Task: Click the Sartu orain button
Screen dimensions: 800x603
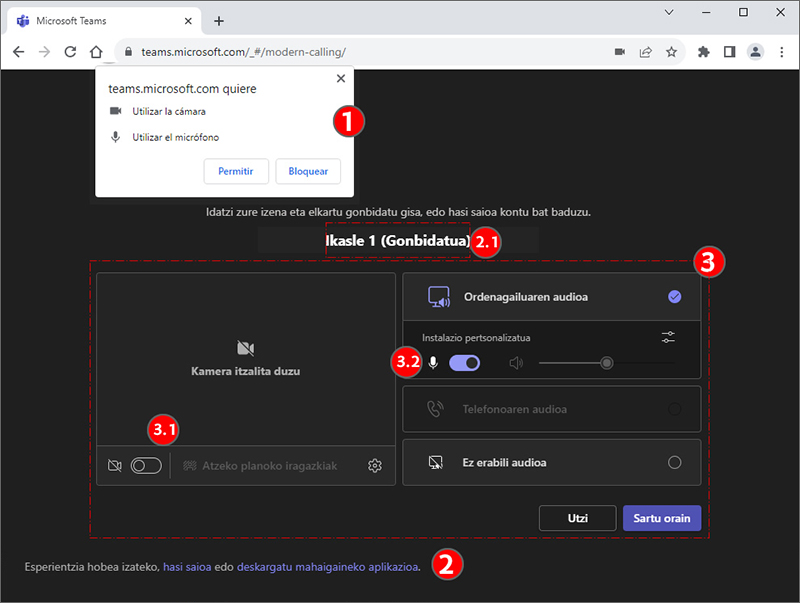Action: 662,518
